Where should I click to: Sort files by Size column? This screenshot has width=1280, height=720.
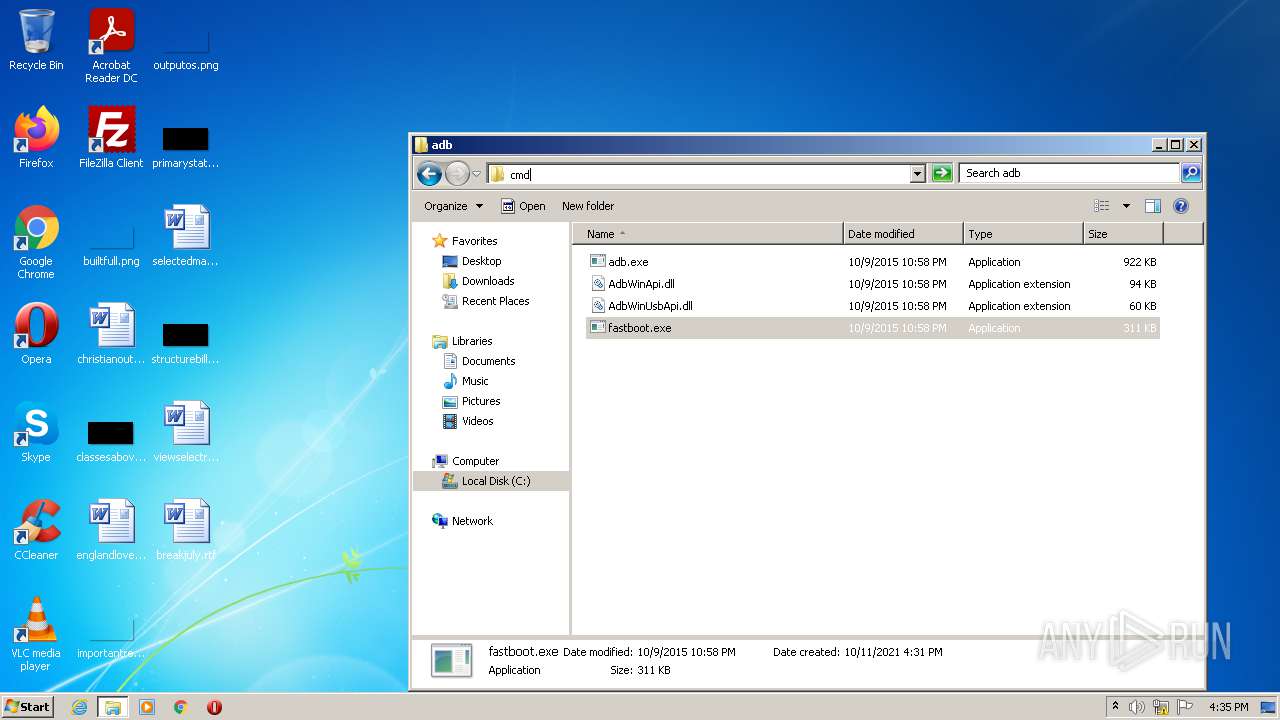tap(1123, 234)
